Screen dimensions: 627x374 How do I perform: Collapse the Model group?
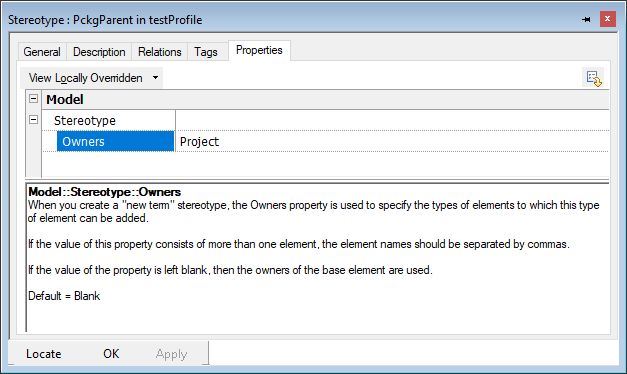pos(34,98)
